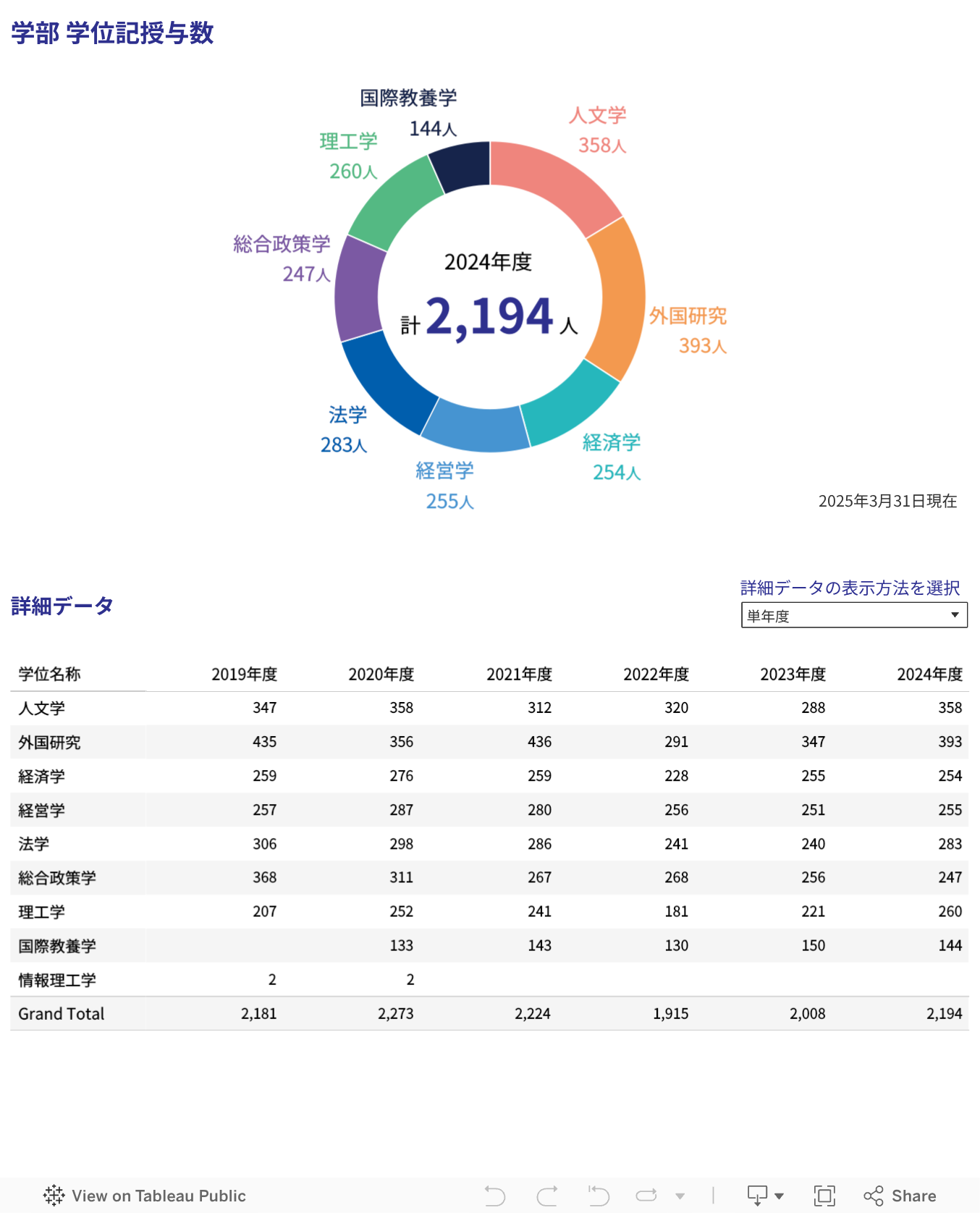The image size is (980, 1213).
Task: Select the 人文学 row label in the table
Action: 41,709
